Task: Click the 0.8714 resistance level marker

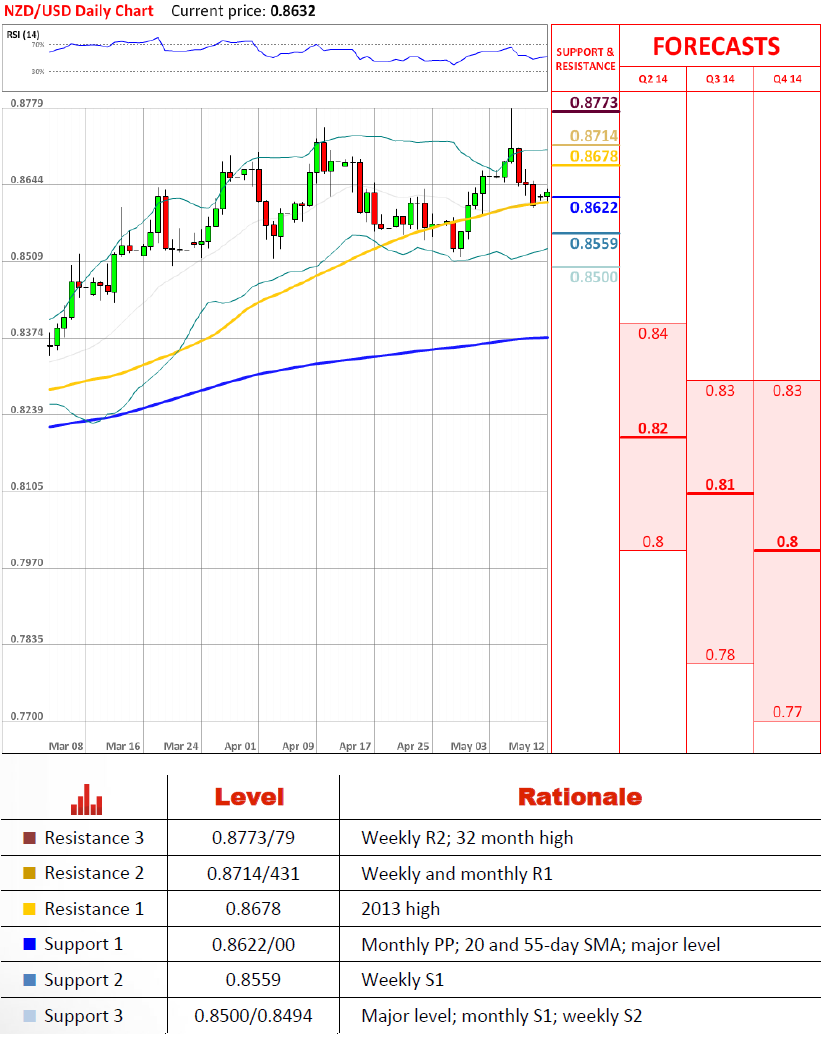Action: pyautogui.click(x=594, y=136)
